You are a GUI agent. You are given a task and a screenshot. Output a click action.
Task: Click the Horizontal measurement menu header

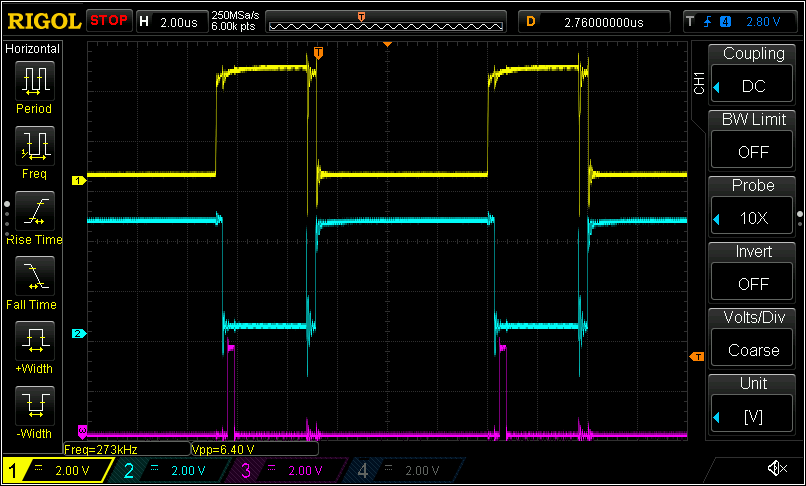(x=33, y=49)
